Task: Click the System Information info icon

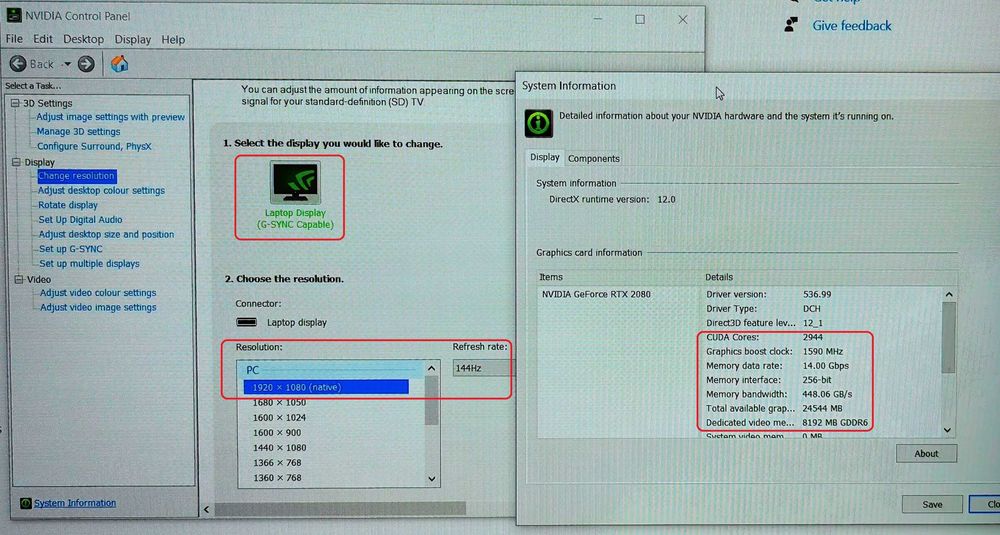Action: tap(538, 123)
